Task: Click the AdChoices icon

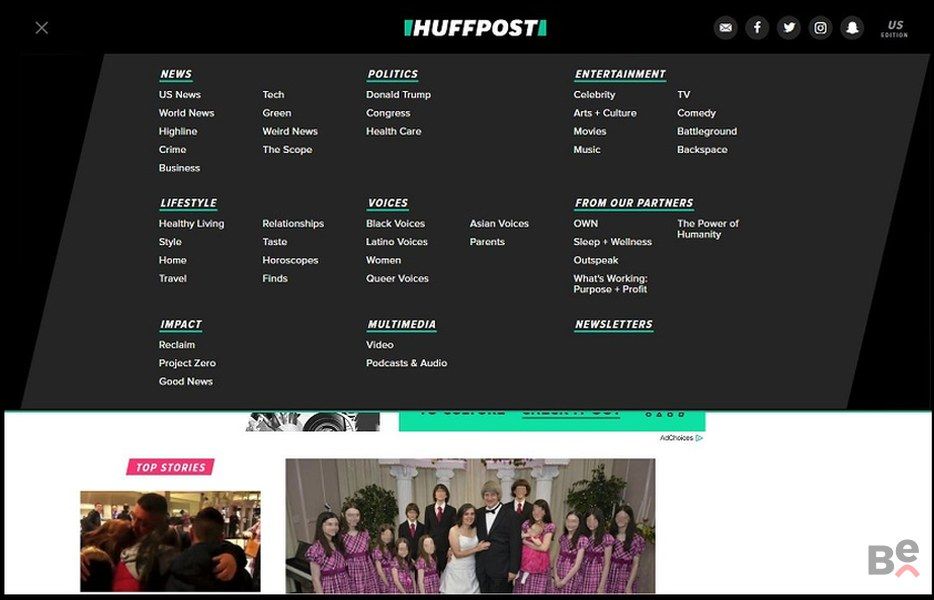Action: point(699,438)
